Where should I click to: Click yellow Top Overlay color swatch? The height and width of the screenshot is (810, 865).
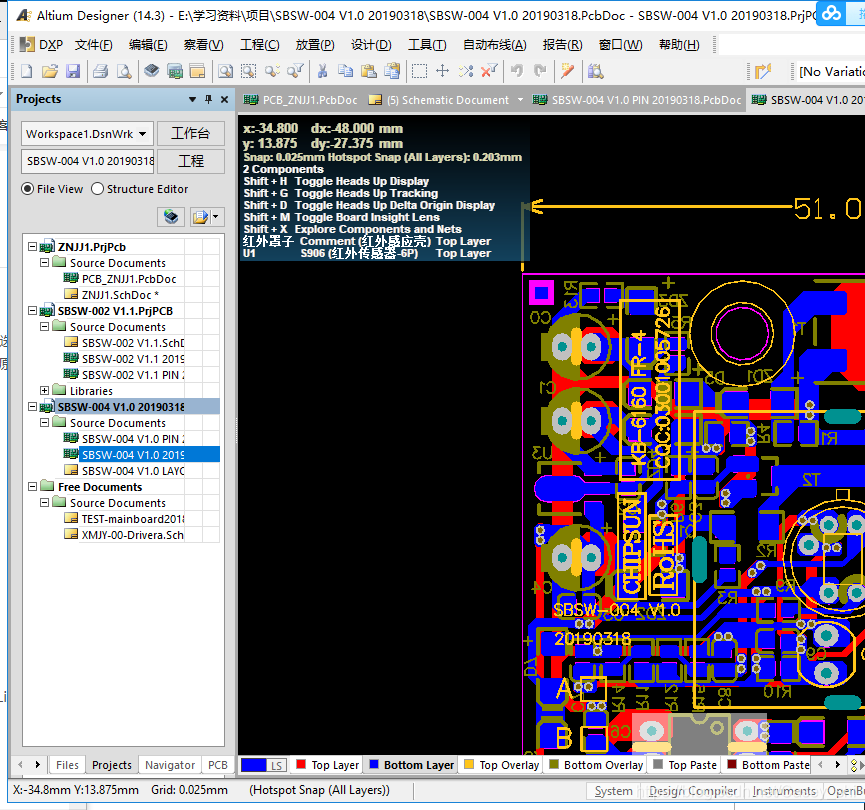pyautogui.click(x=469, y=764)
